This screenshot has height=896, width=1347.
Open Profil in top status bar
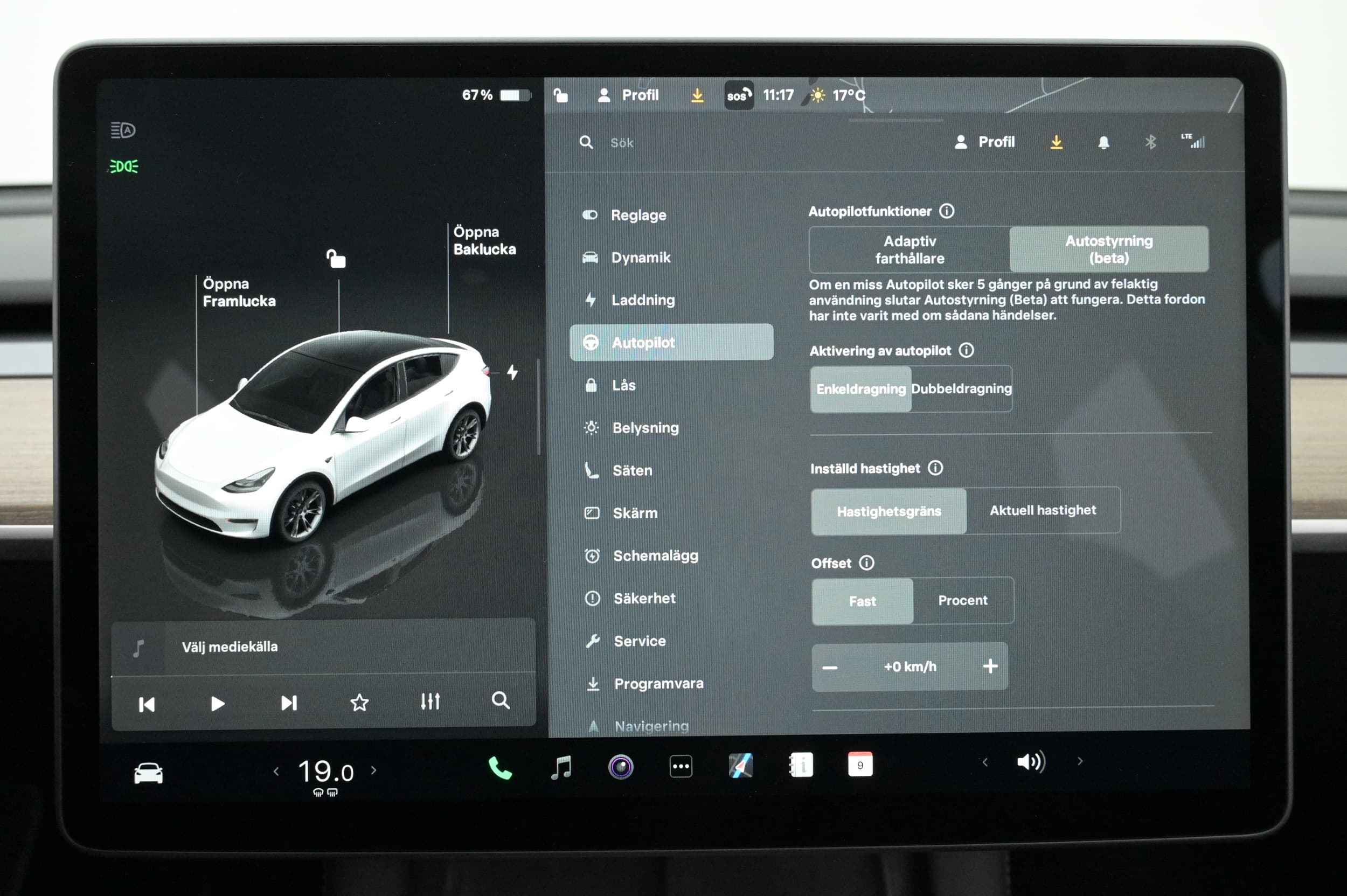[x=628, y=95]
